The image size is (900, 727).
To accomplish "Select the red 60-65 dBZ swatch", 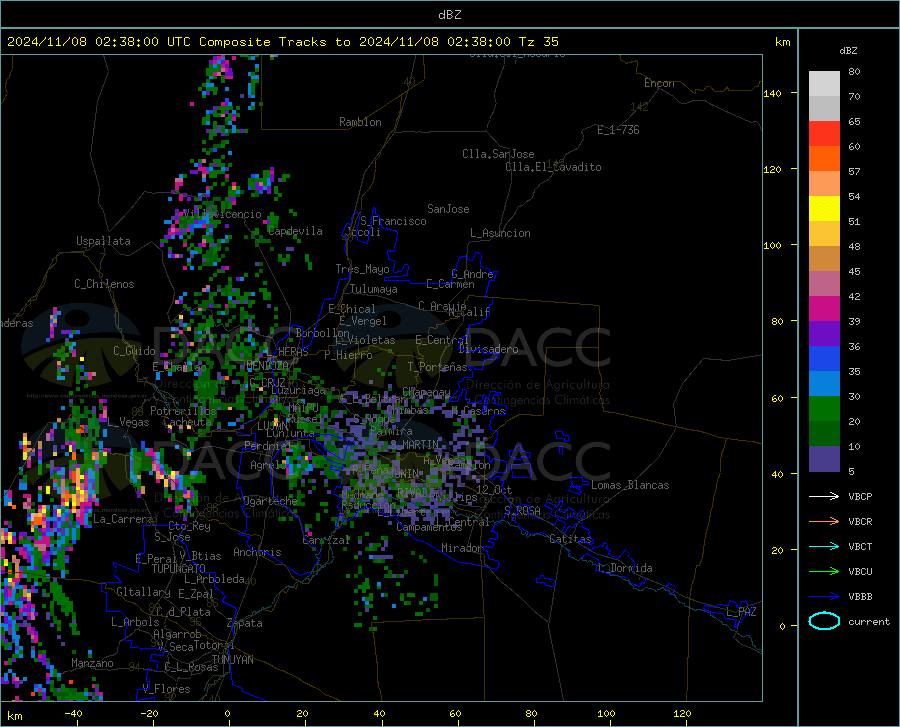I will click(x=824, y=134).
